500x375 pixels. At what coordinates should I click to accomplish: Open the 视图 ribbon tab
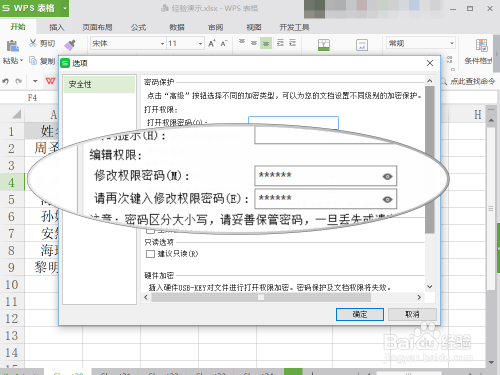254,27
